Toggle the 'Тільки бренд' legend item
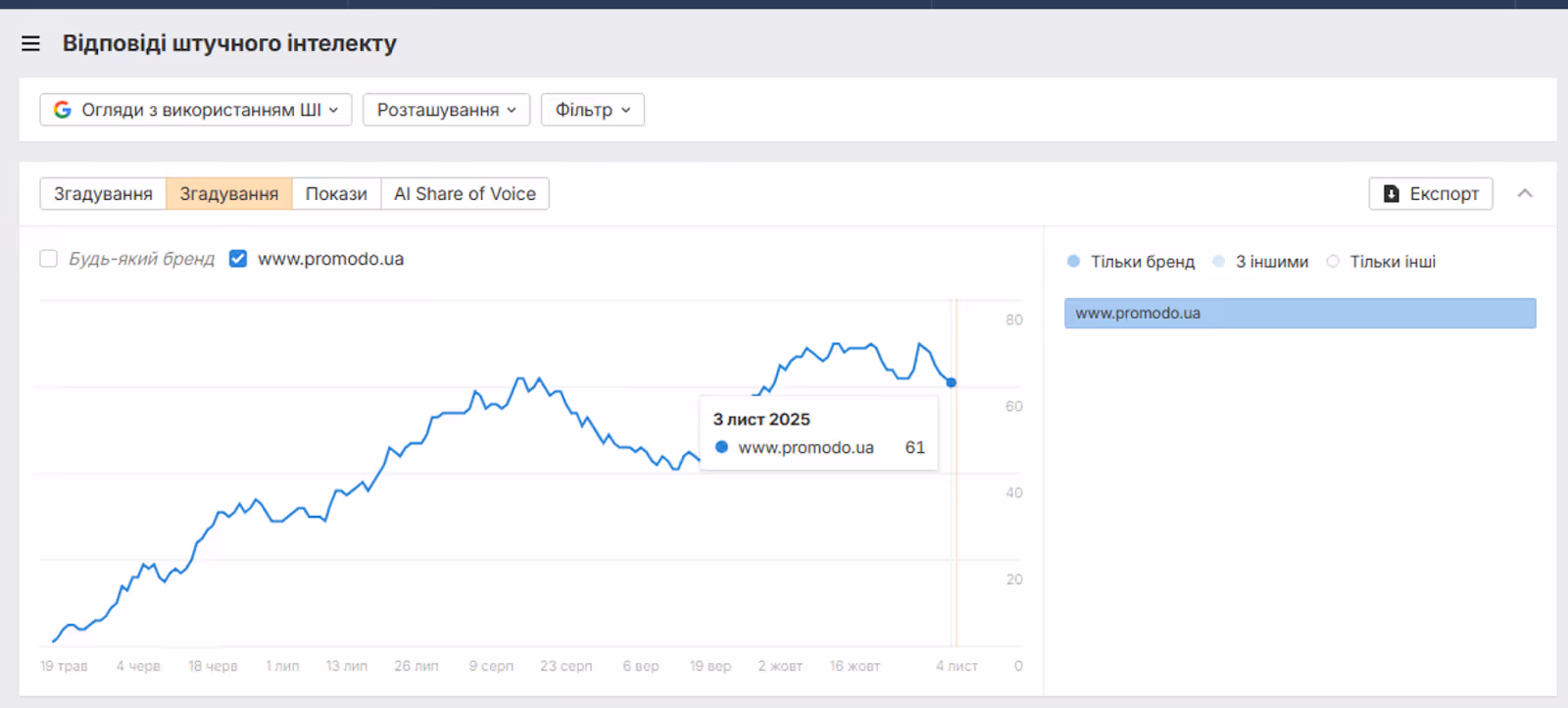The image size is (1568, 708). 1131,262
